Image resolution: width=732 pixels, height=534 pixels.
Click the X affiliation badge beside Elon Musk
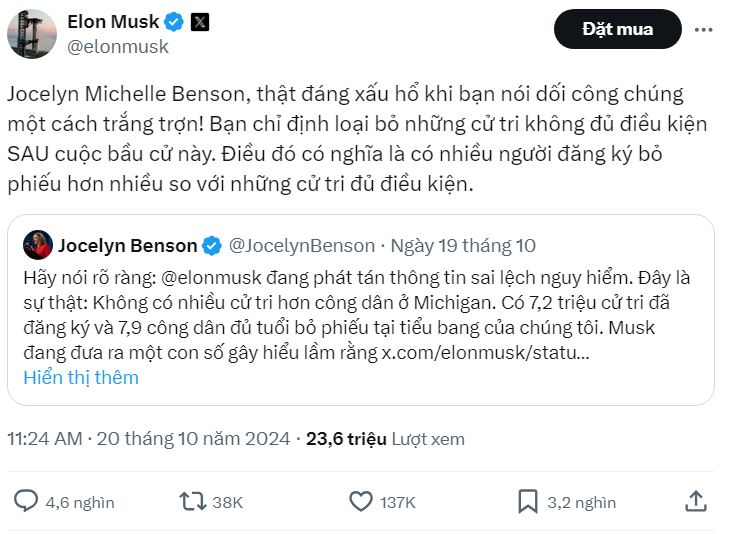point(200,21)
